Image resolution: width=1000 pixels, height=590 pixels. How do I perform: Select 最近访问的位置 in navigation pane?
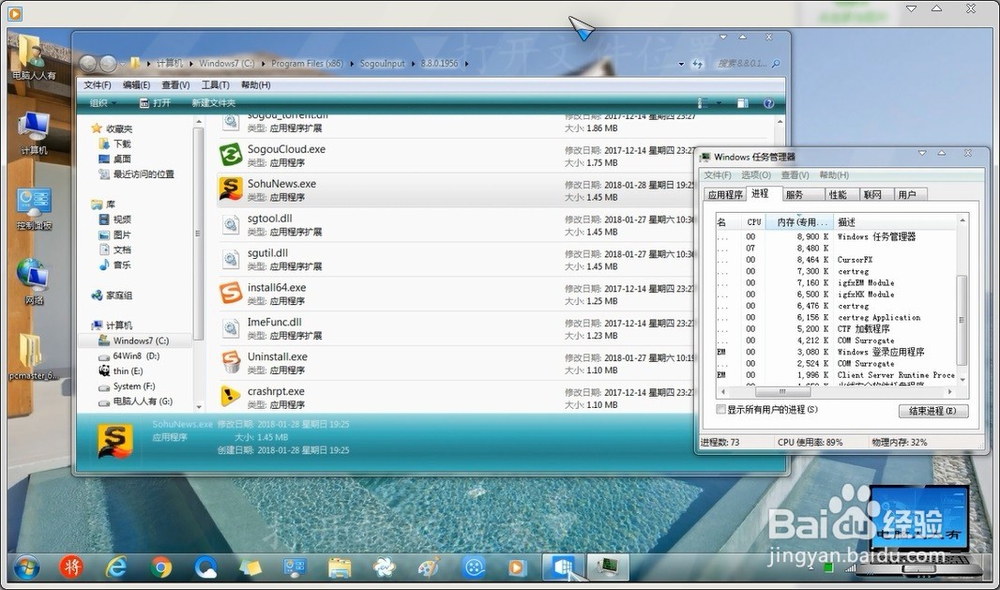pos(136,174)
